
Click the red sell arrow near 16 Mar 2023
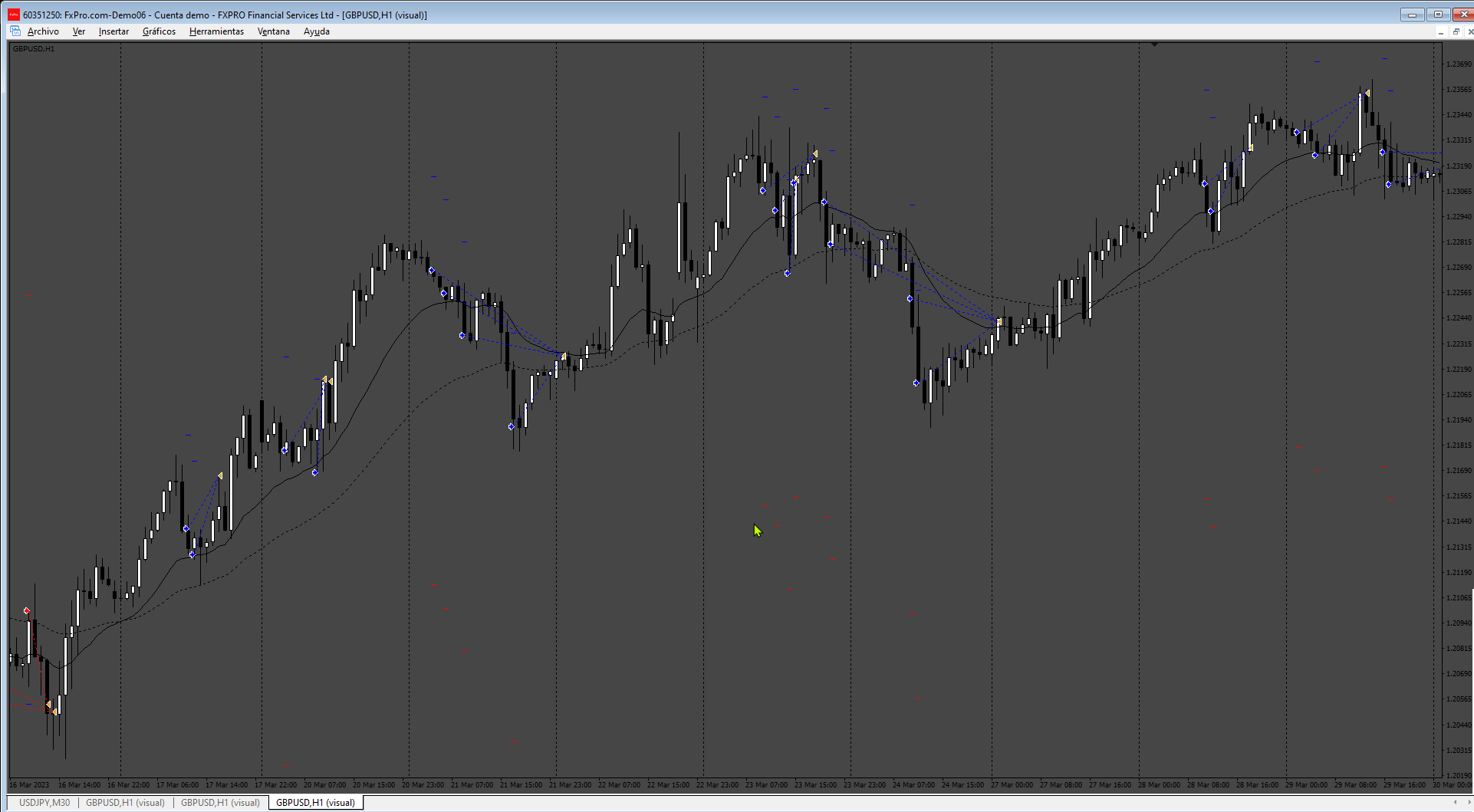point(27,611)
